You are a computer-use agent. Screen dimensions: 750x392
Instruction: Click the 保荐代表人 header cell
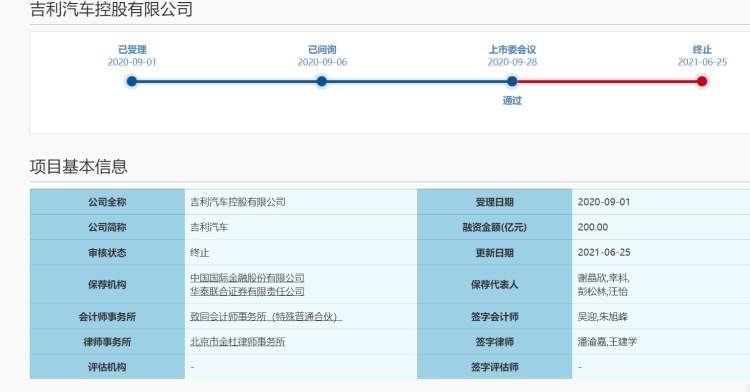494,284
